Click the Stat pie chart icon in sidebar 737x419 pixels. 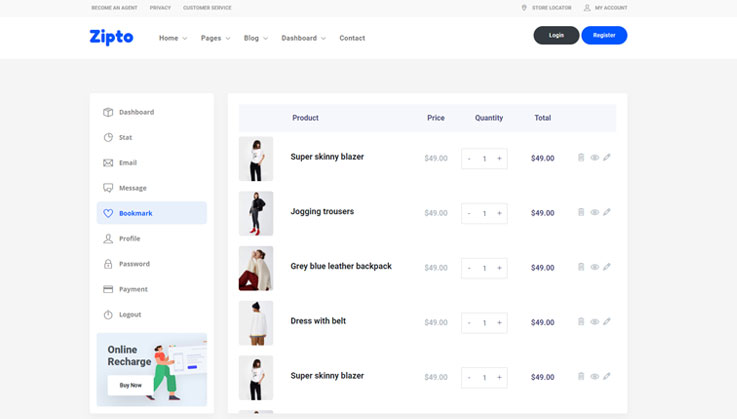coord(108,138)
